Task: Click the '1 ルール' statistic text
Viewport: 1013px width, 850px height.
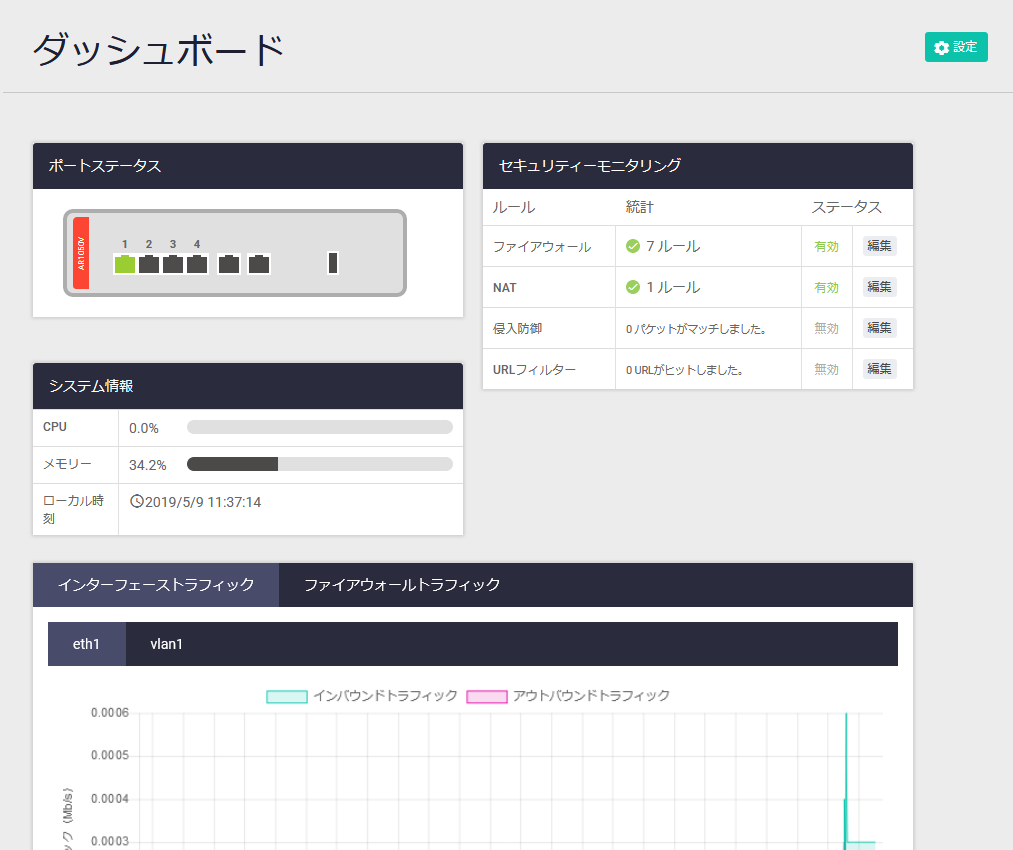Action: coord(673,287)
